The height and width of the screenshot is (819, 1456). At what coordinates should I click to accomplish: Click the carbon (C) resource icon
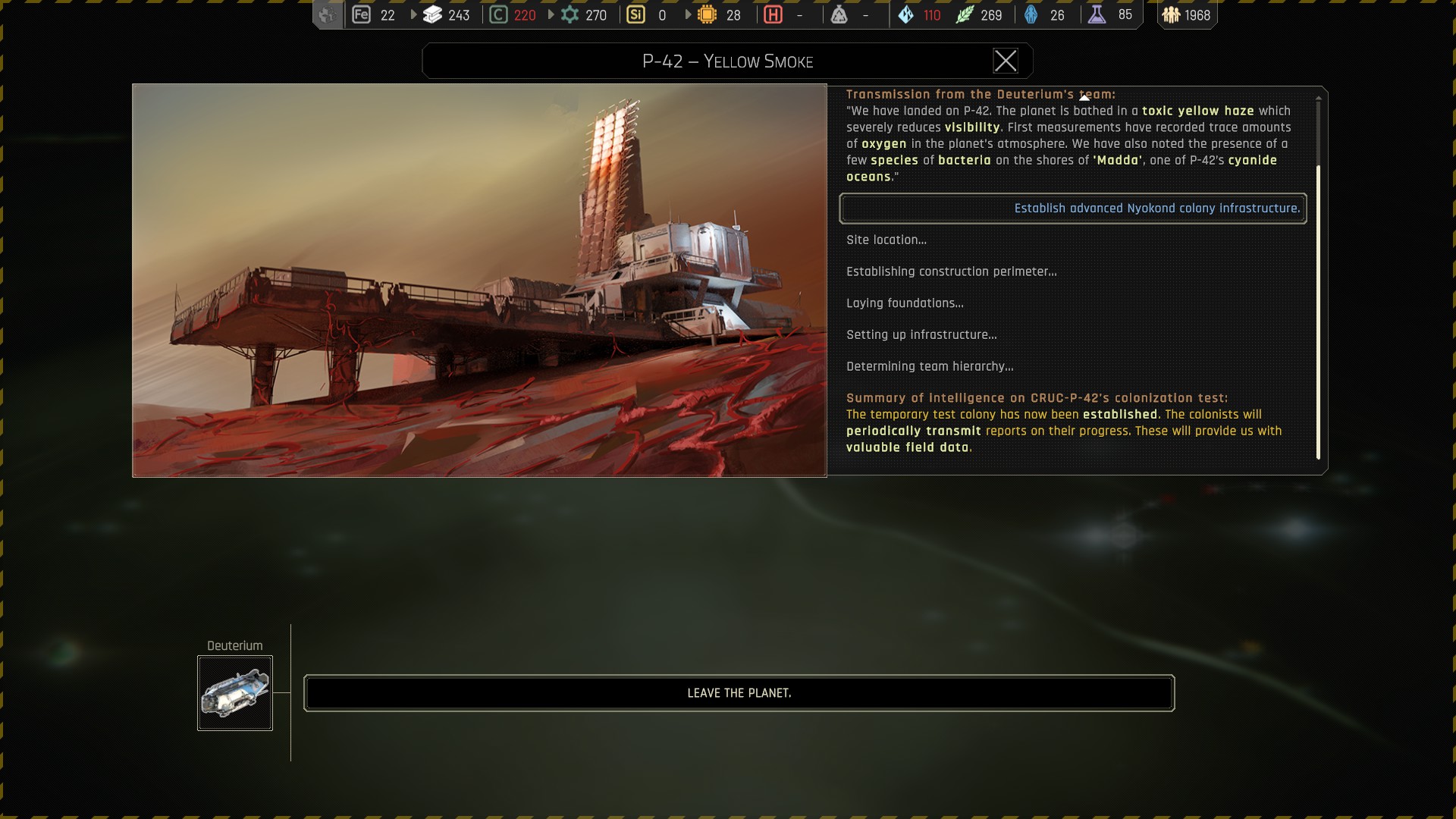click(x=498, y=14)
